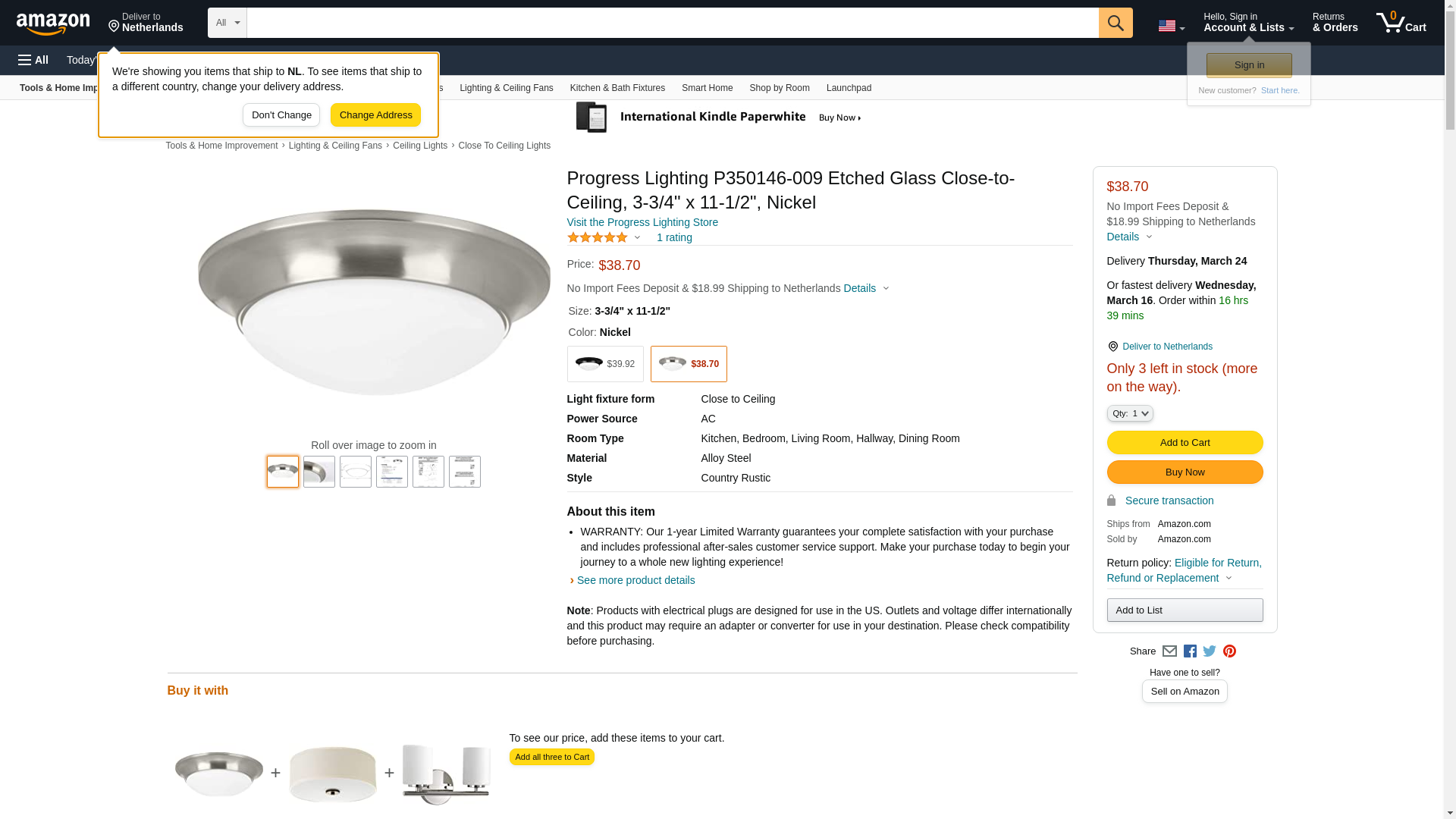Click the yellow Add to Cart button
1456x819 pixels.
point(1185,443)
